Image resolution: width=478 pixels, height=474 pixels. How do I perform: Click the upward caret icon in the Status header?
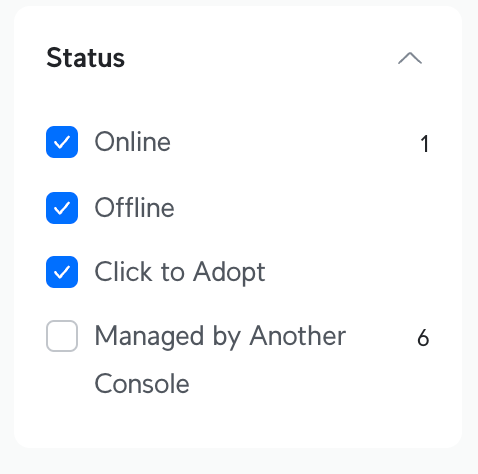410,58
